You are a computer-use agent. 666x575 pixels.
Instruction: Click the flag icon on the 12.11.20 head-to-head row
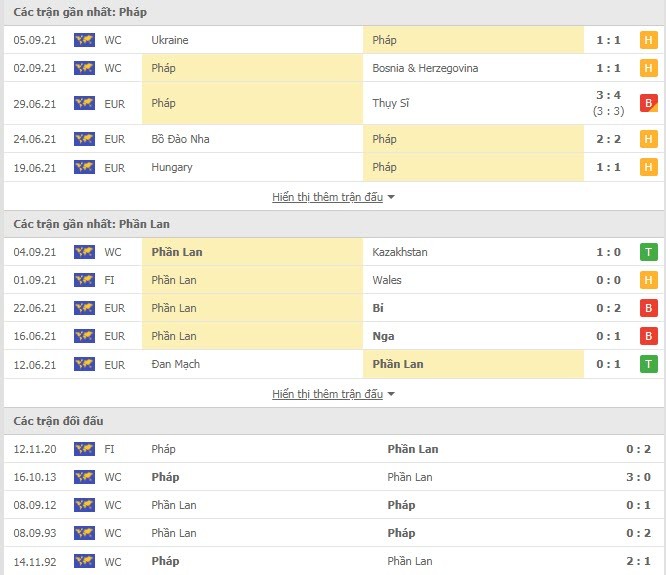(x=84, y=449)
